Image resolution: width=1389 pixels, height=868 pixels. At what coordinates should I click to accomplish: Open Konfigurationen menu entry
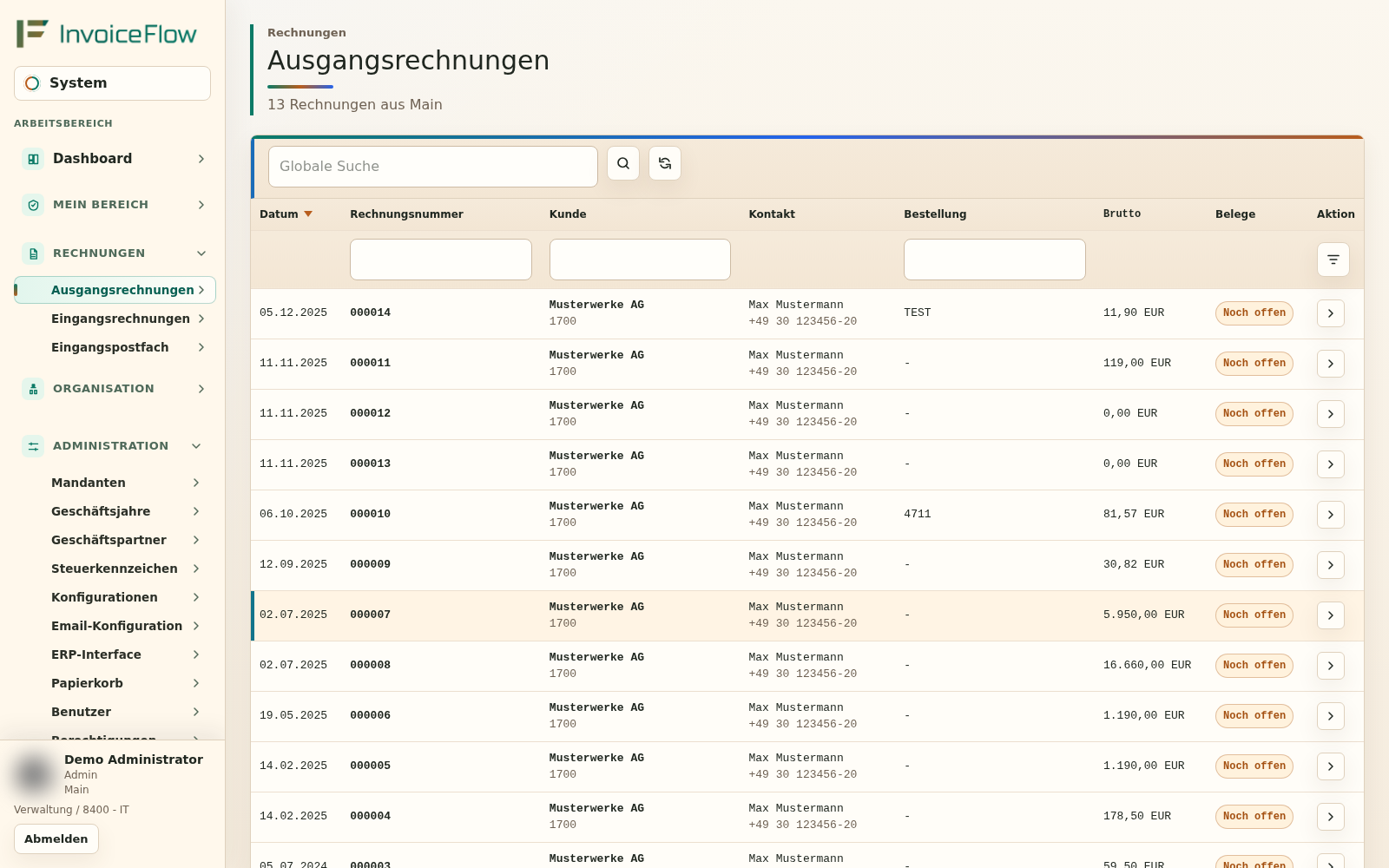[x=115, y=597]
